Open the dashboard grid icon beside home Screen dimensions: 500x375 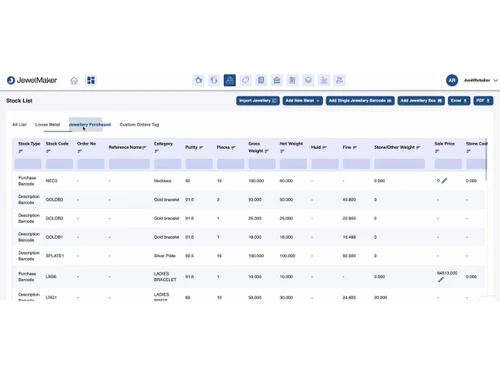91,80
